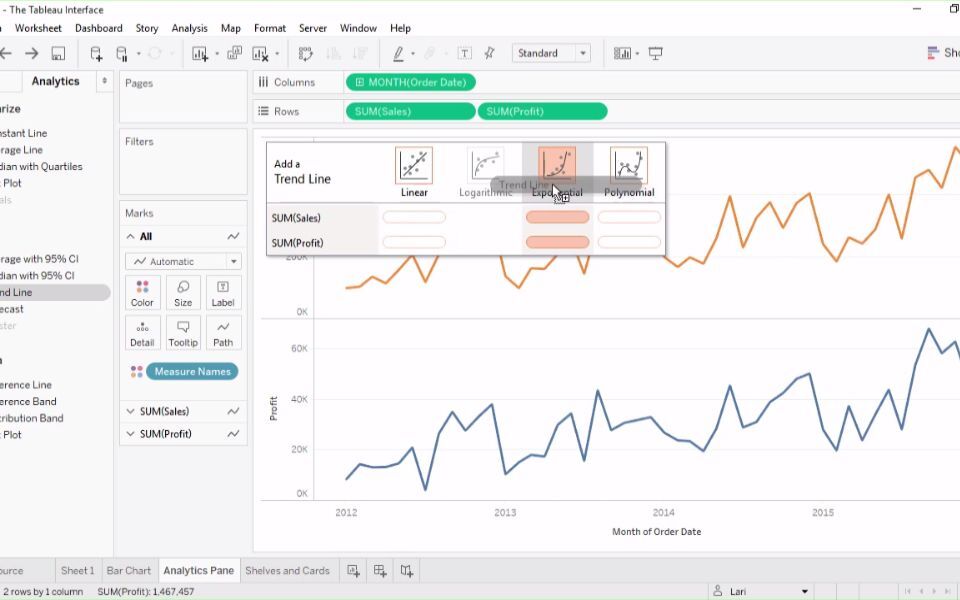
Task: Click the New Worksheet toolbar icon
Action: pos(200,54)
